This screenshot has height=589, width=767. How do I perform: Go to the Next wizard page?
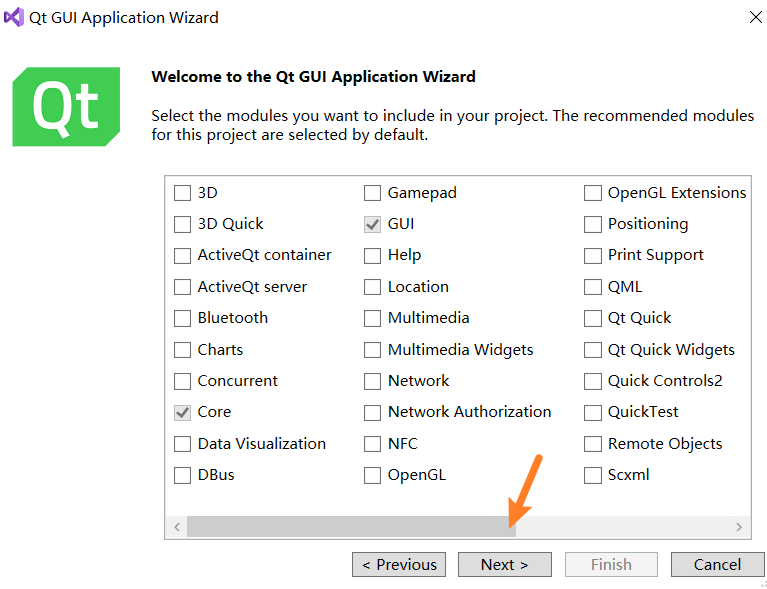point(505,565)
